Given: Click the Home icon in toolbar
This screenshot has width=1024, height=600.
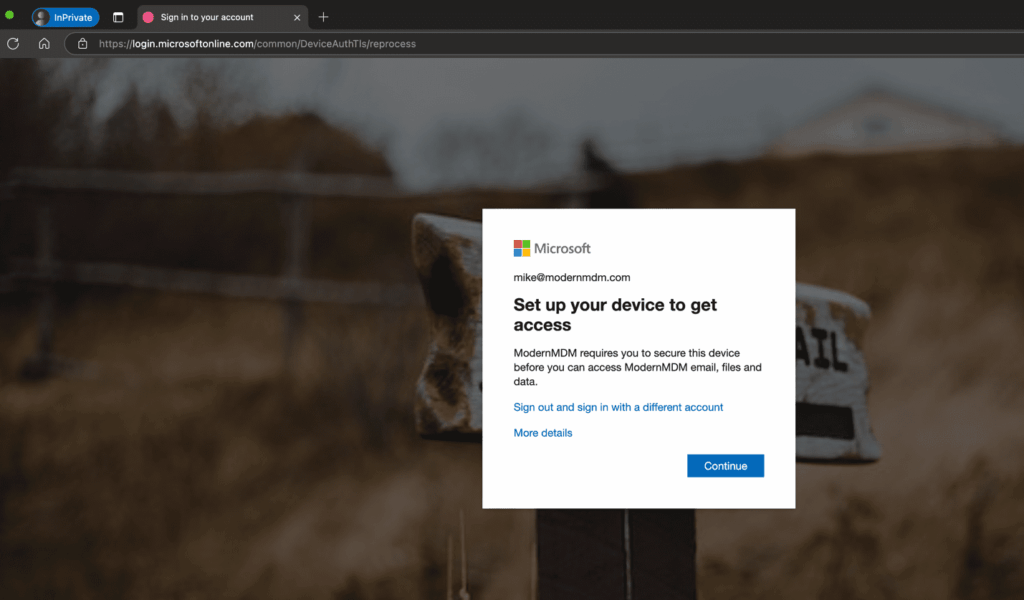Looking at the screenshot, I should [44, 43].
